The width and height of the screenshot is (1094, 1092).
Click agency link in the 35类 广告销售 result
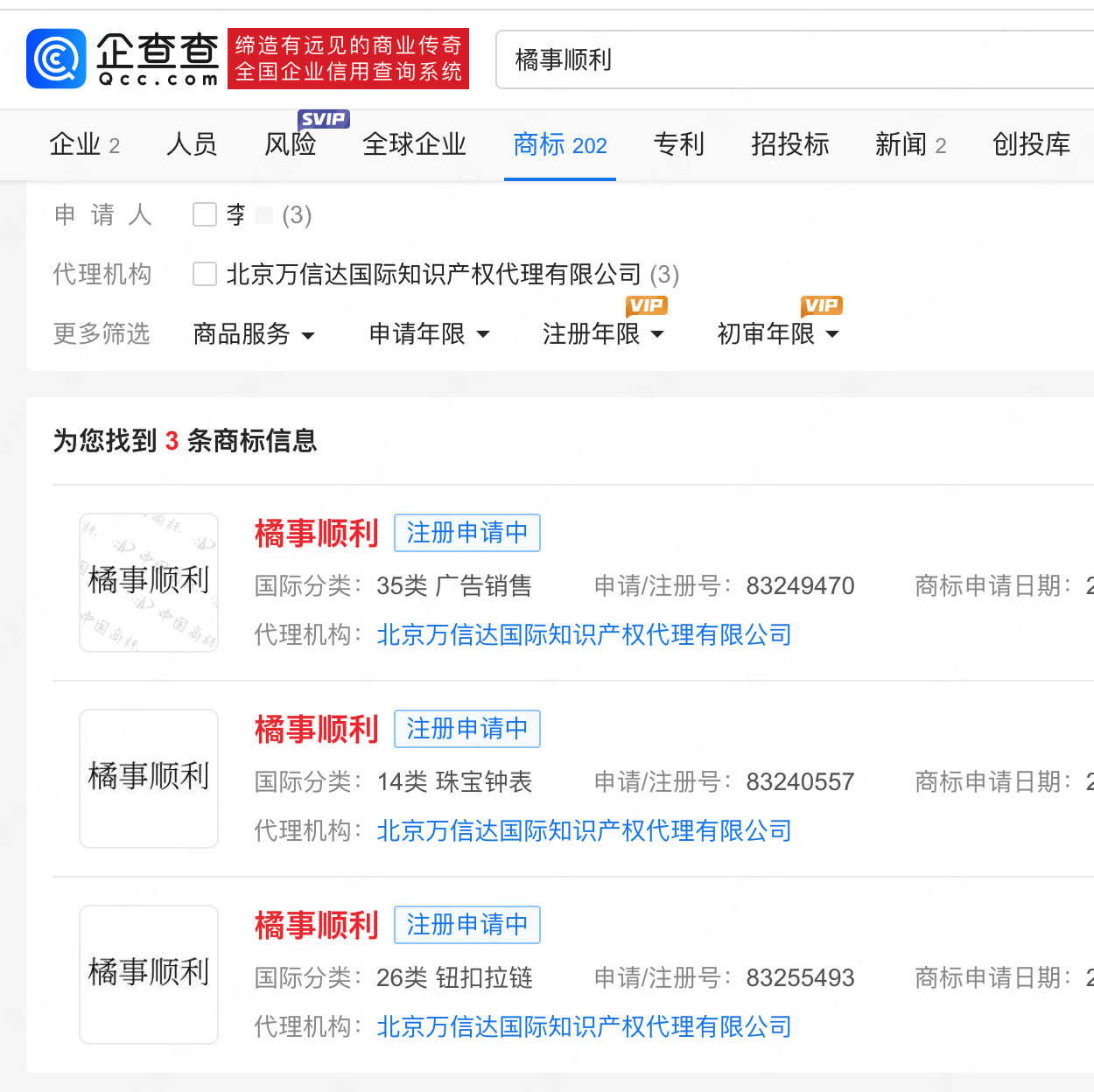(x=584, y=634)
